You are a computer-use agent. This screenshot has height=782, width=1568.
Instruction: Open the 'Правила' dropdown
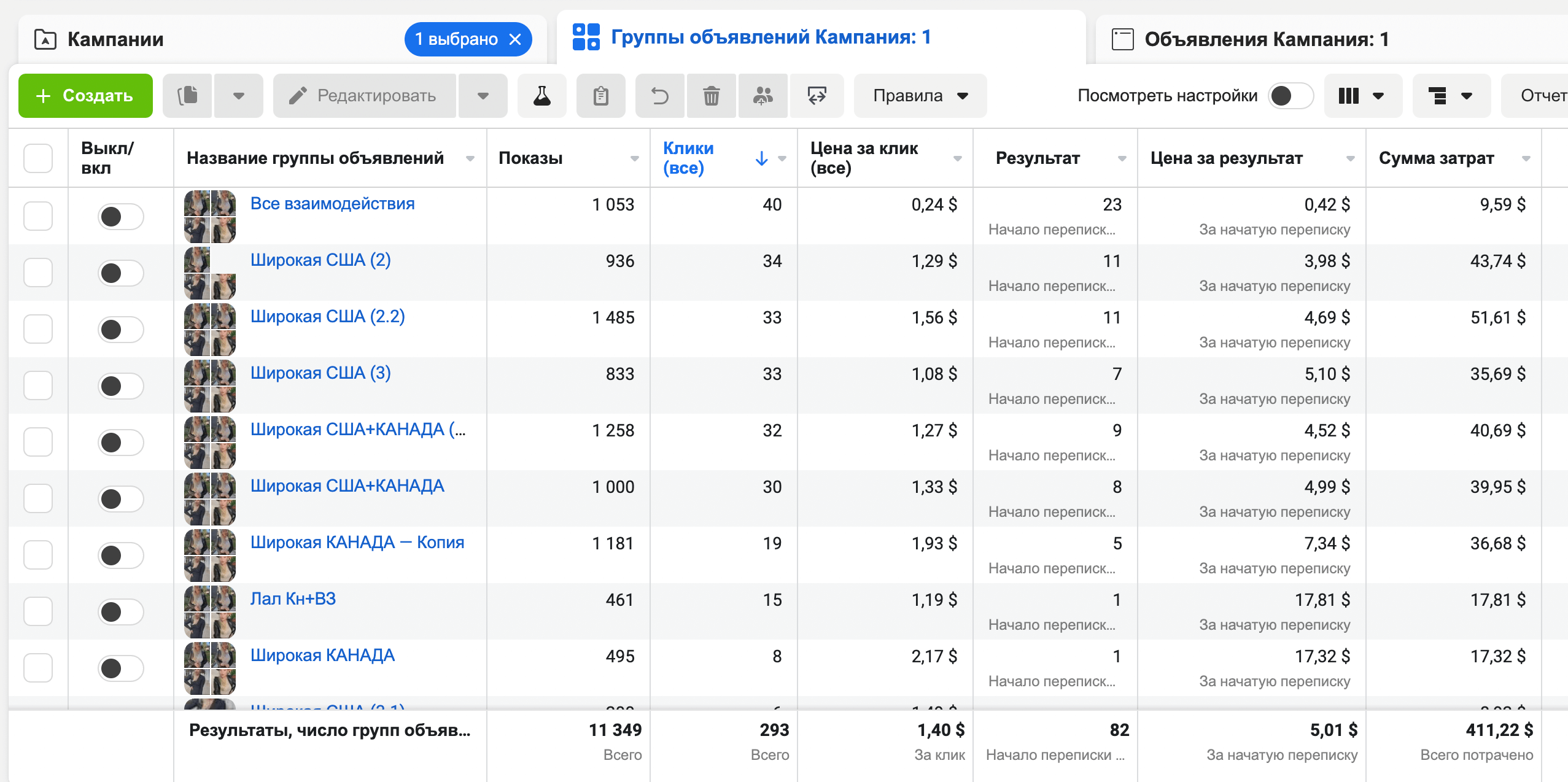pos(920,96)
